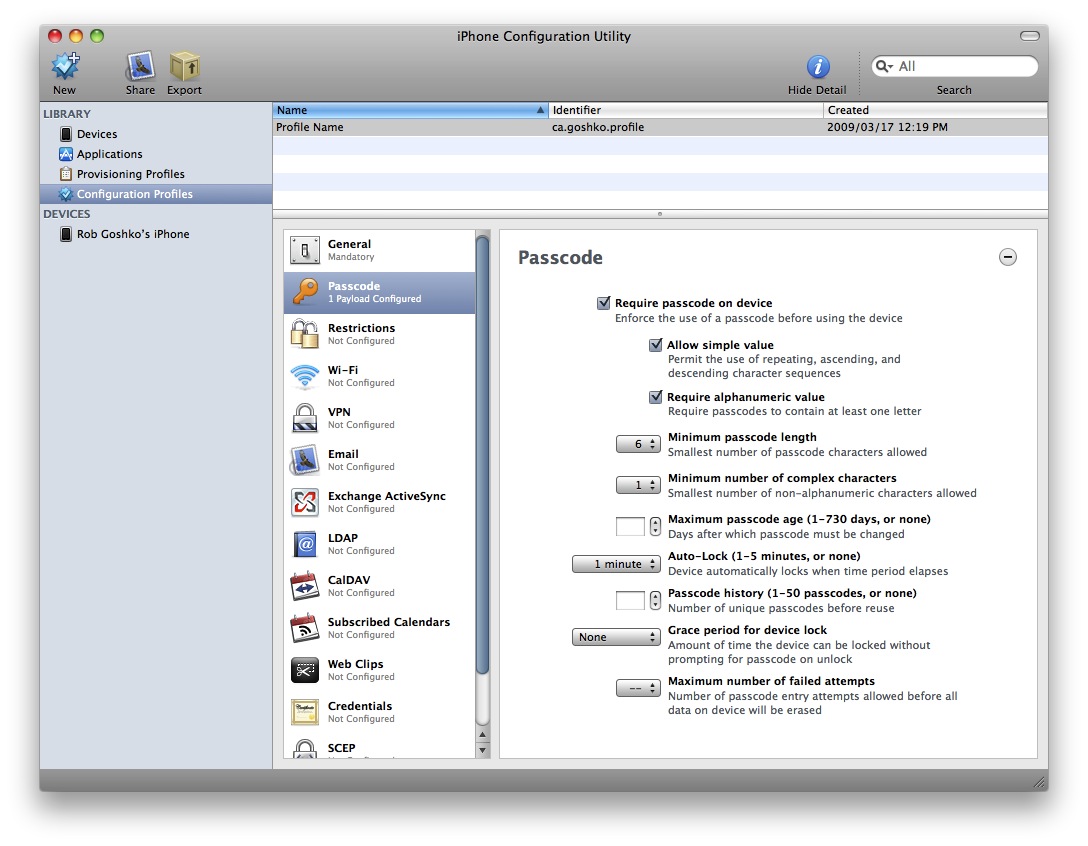Select the Profile Name row
The height and width of the screenshot is (846, 1088).
click(660, 127)
